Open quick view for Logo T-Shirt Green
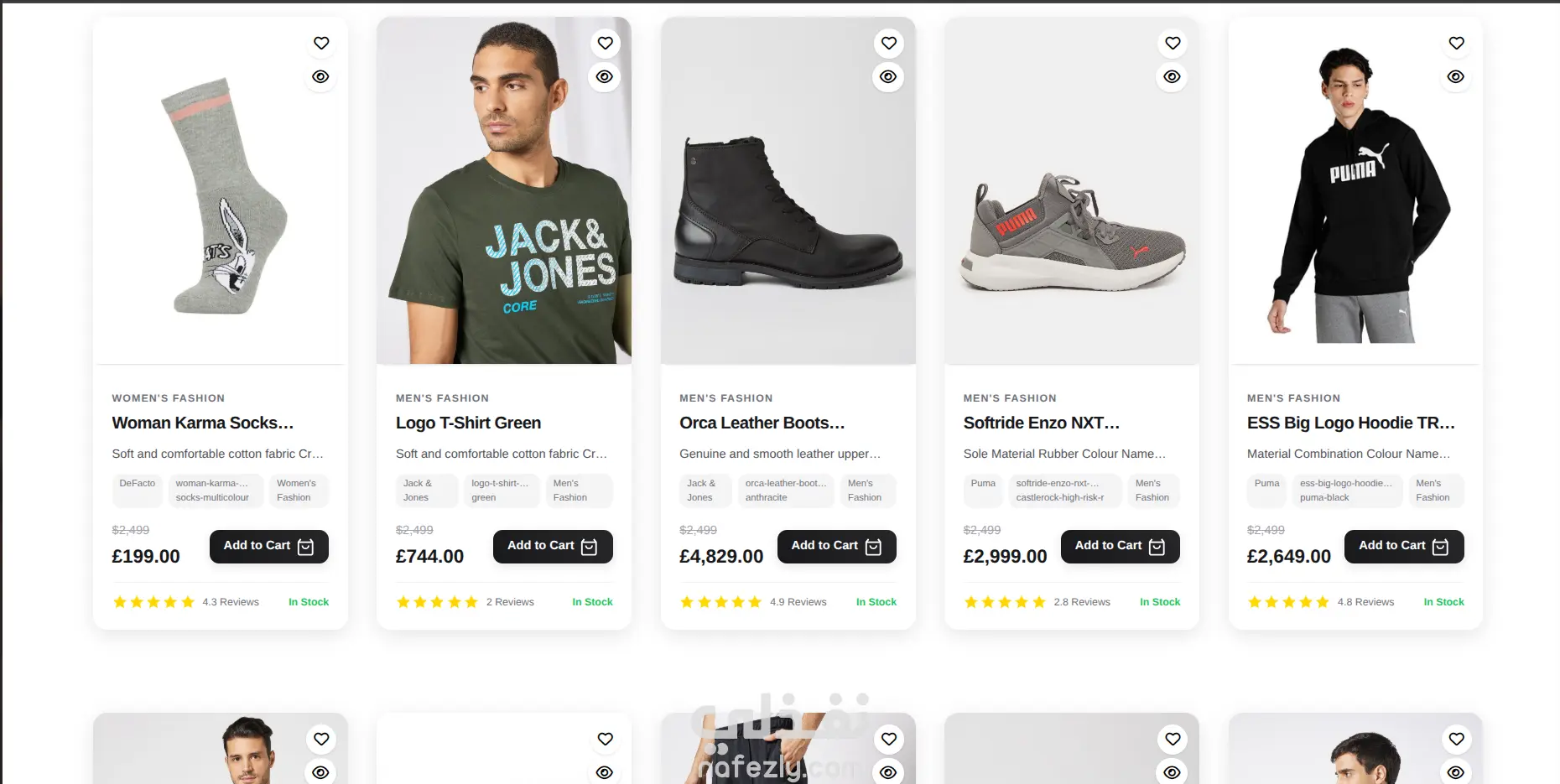This screenshot has width=1560, height=784. (x=604, y=76)
